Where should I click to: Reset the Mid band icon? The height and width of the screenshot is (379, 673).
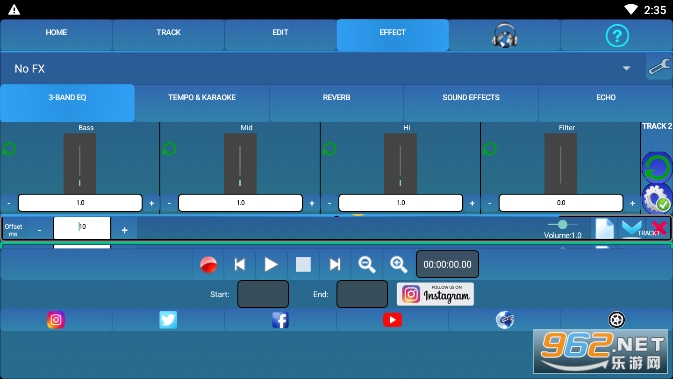pos(170,149)
